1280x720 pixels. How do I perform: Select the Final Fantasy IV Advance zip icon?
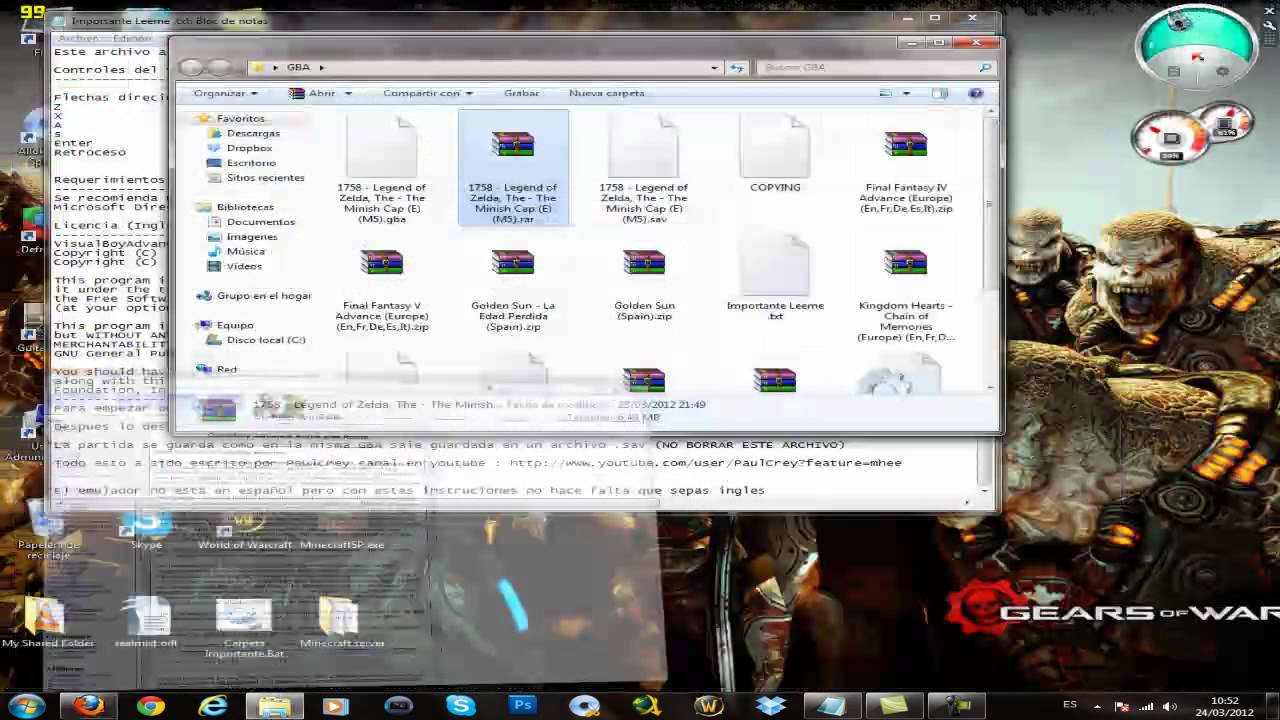[x=906, y=147]
